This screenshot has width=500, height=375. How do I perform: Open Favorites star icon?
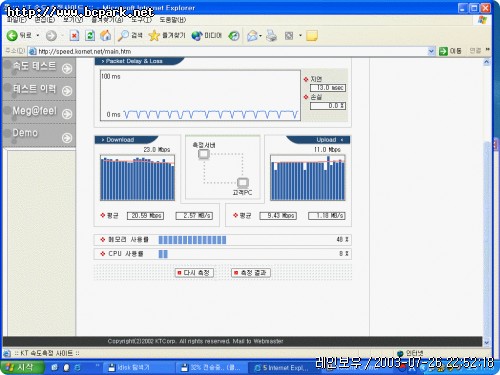154,35
